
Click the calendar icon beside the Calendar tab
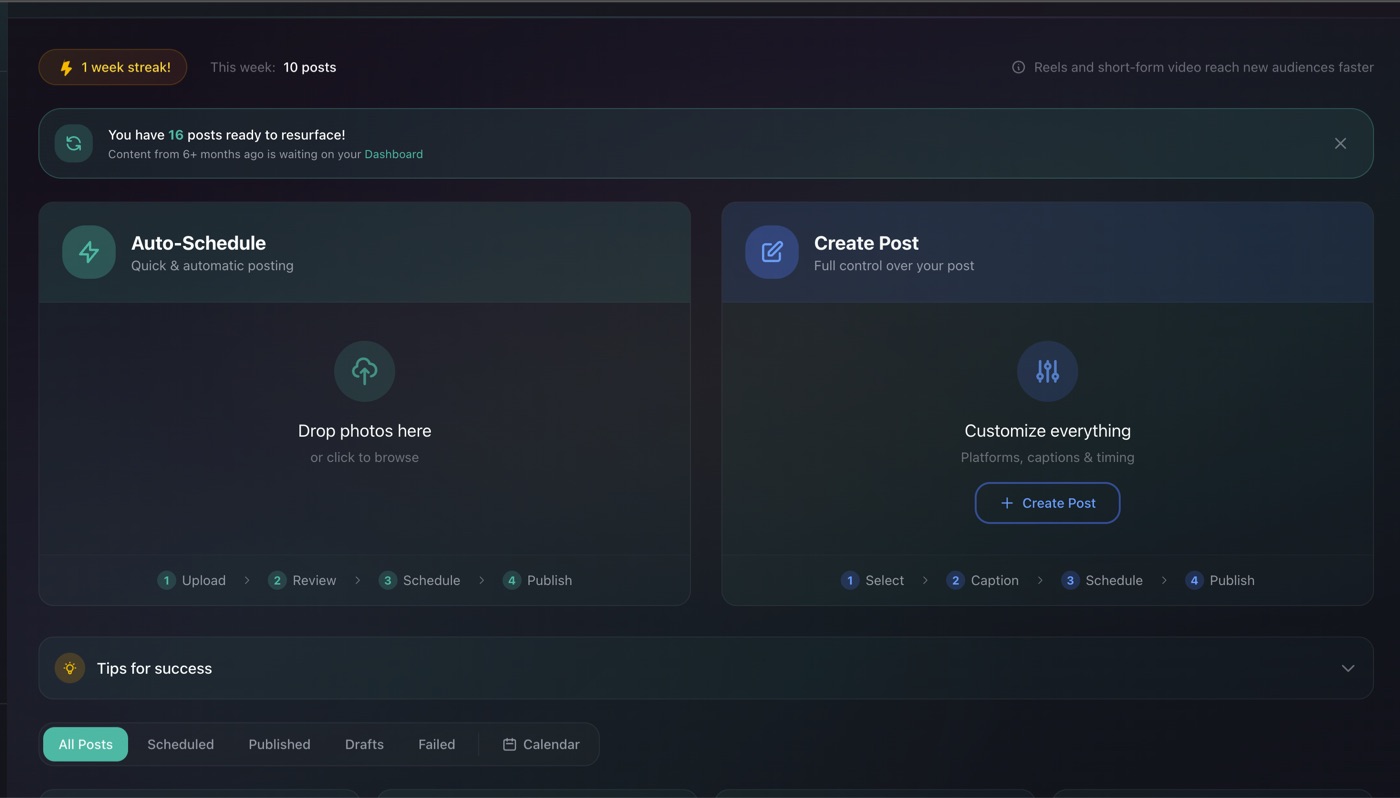[x=511, y=744]
